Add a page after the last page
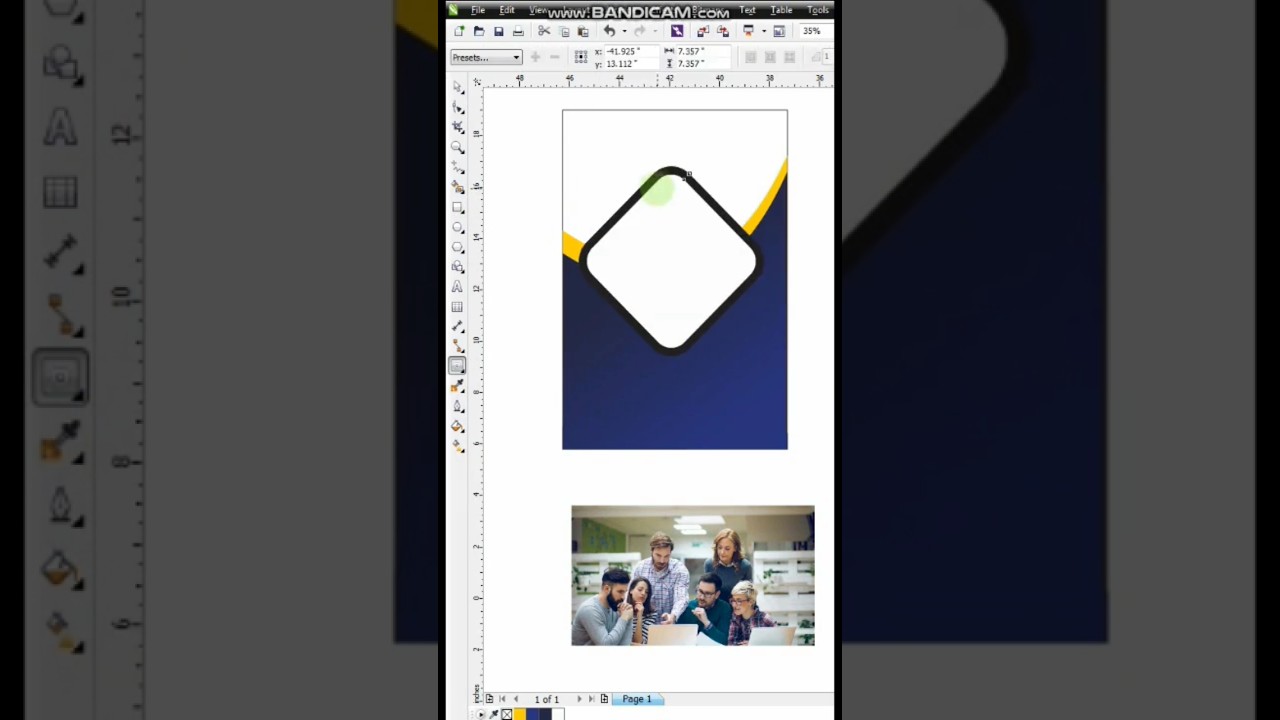 pyautogui.click(x=604, y=699)
